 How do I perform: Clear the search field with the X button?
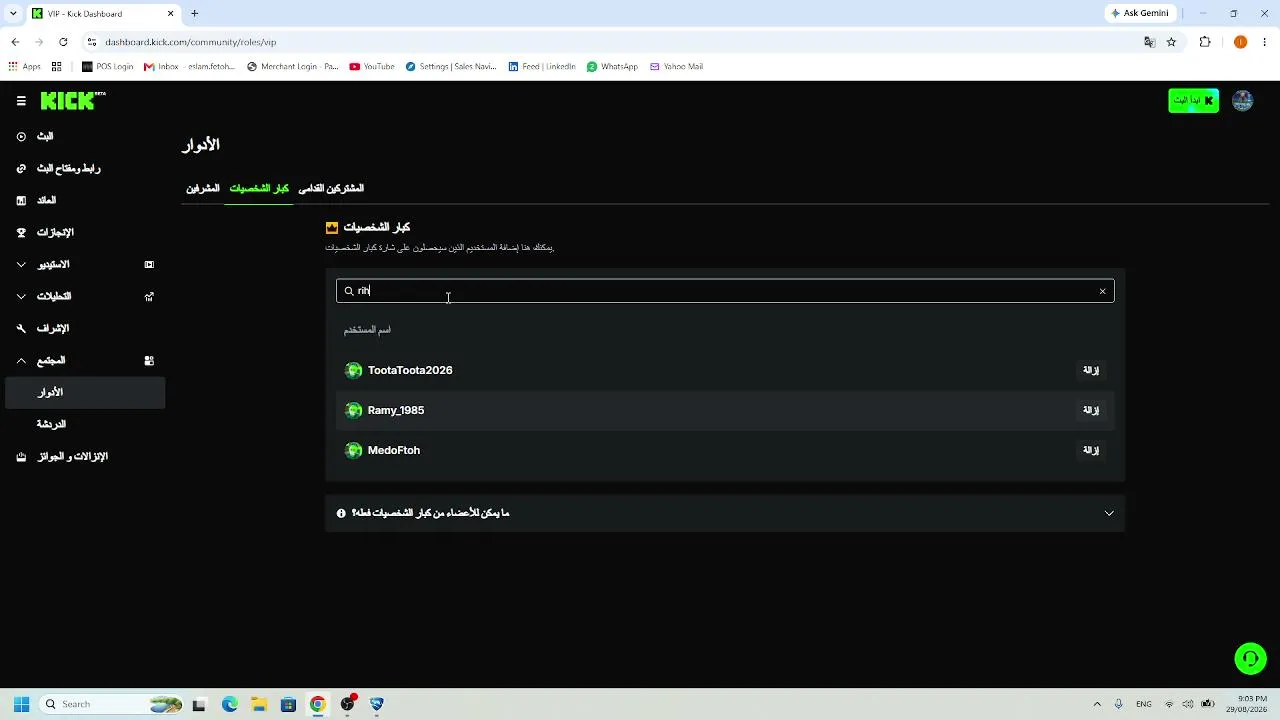1102,291
